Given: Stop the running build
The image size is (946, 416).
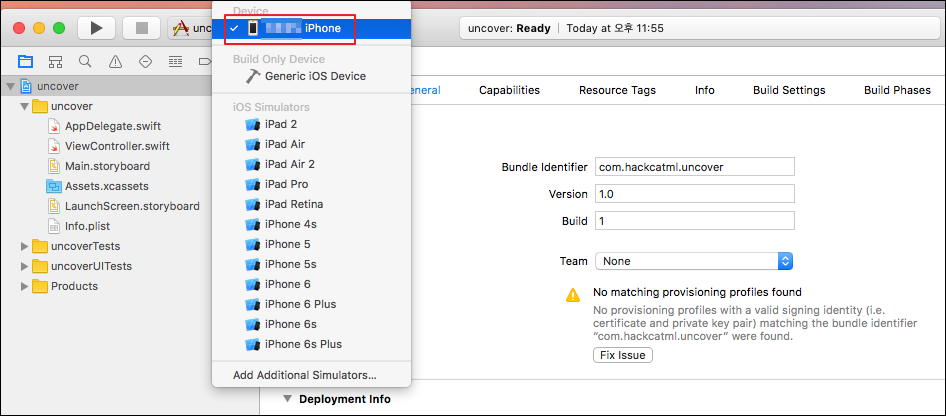Looking at the screenshot, I should click(x=142, y=28).
